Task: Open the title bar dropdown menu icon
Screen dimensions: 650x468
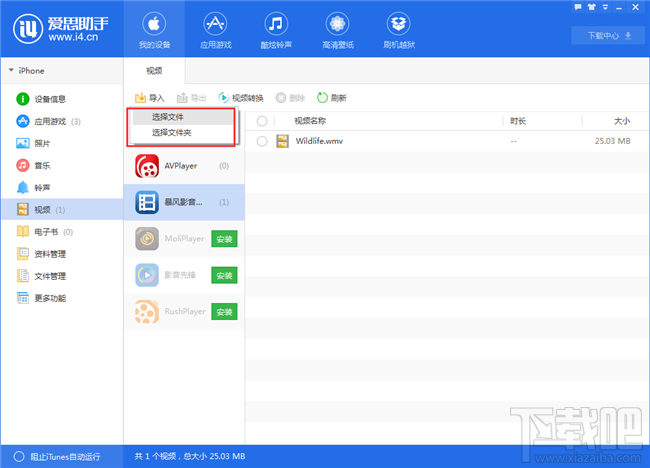Action: tap(605, 7)
